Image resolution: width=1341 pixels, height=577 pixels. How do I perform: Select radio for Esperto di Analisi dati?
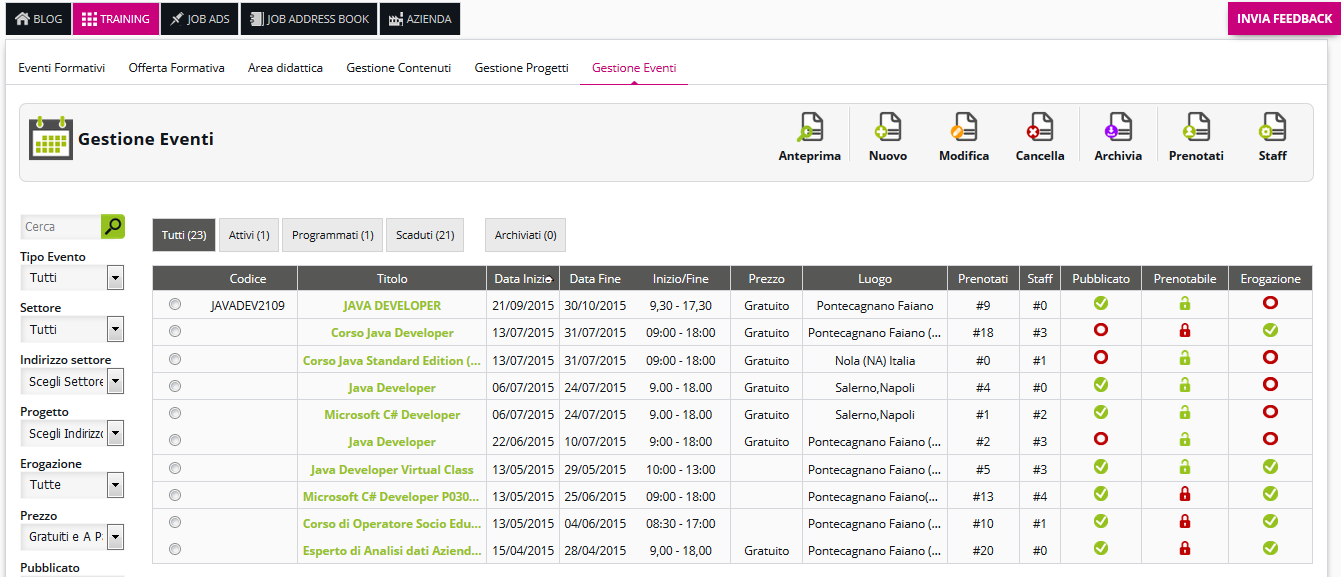coord(175,548)
